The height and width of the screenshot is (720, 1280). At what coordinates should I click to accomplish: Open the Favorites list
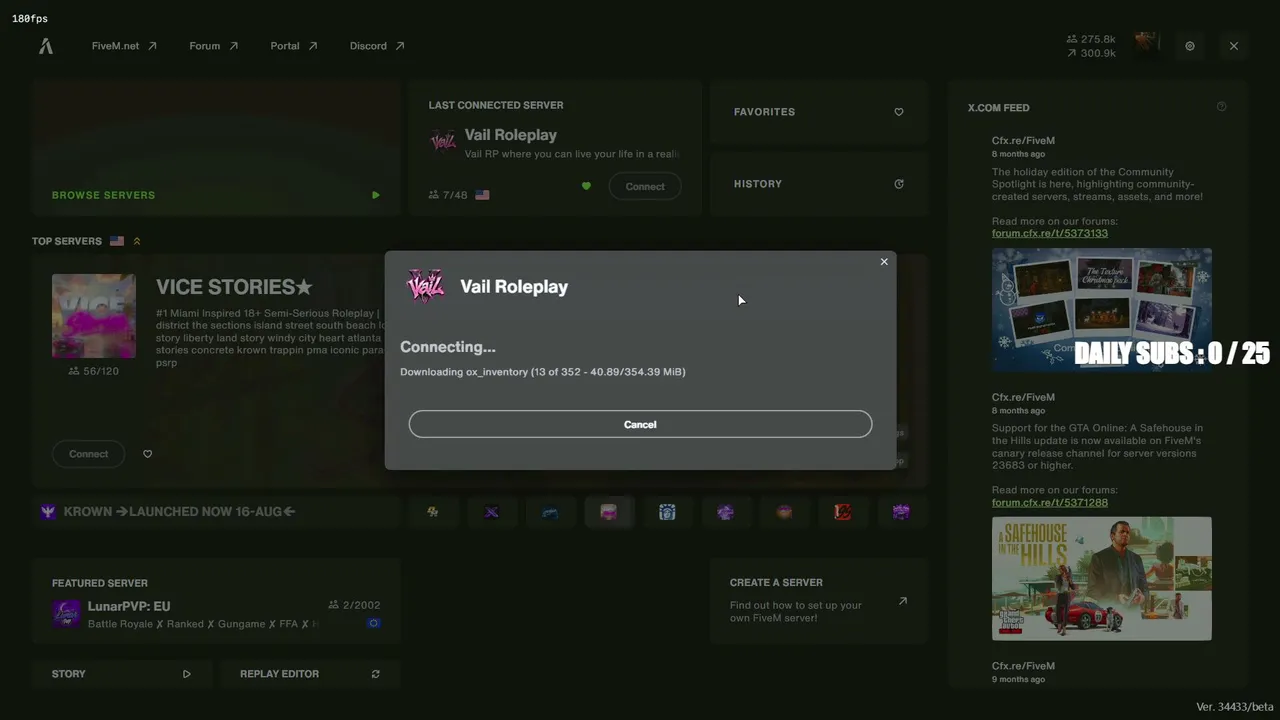point(819,112)
